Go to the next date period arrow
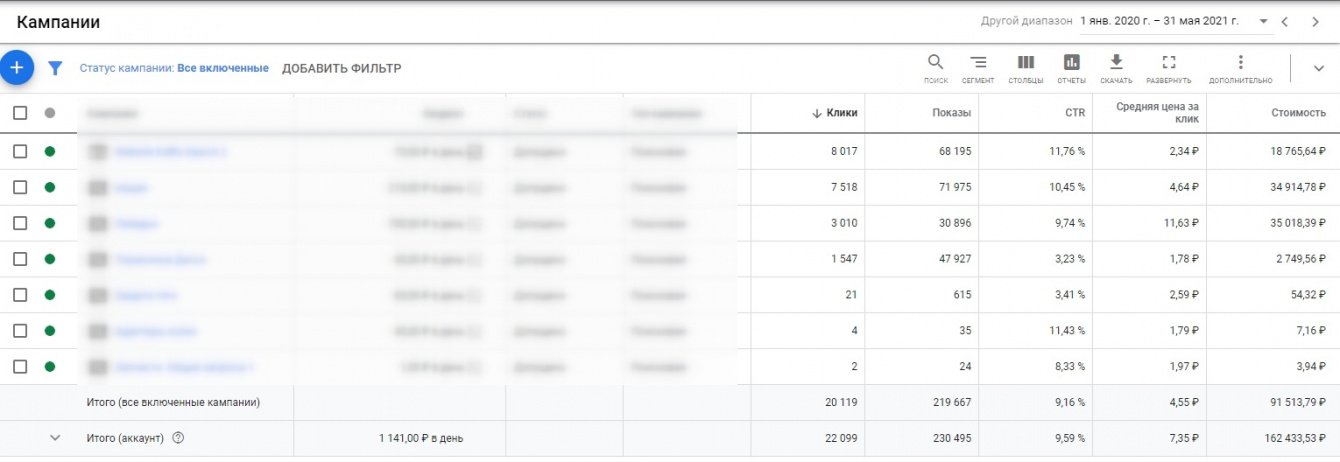The width and height of the screenshot is (1340, 462). pyautogui.click(x=1315, y=21)
